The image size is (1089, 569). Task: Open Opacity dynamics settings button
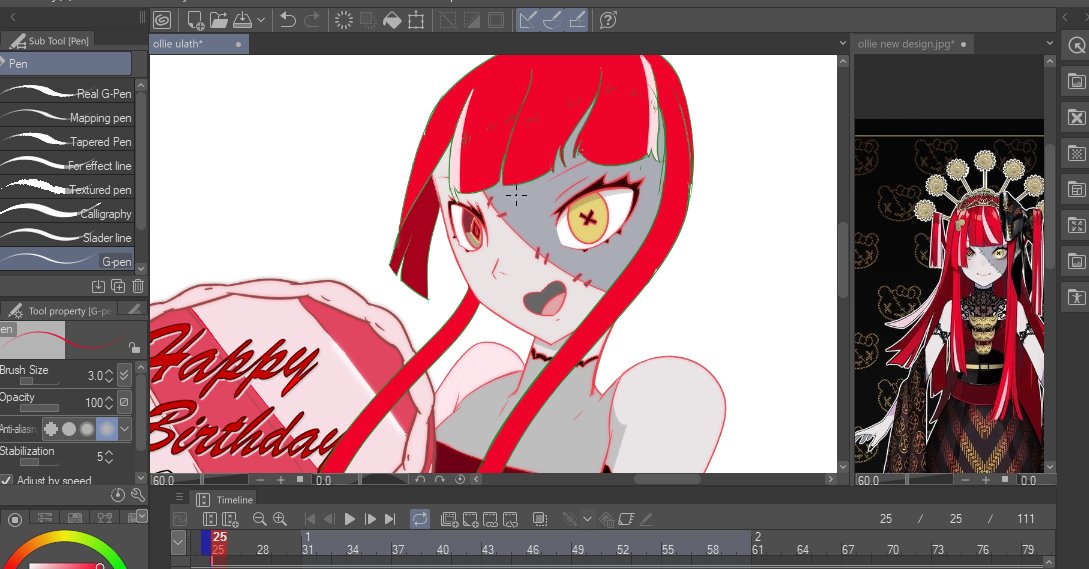124,402
